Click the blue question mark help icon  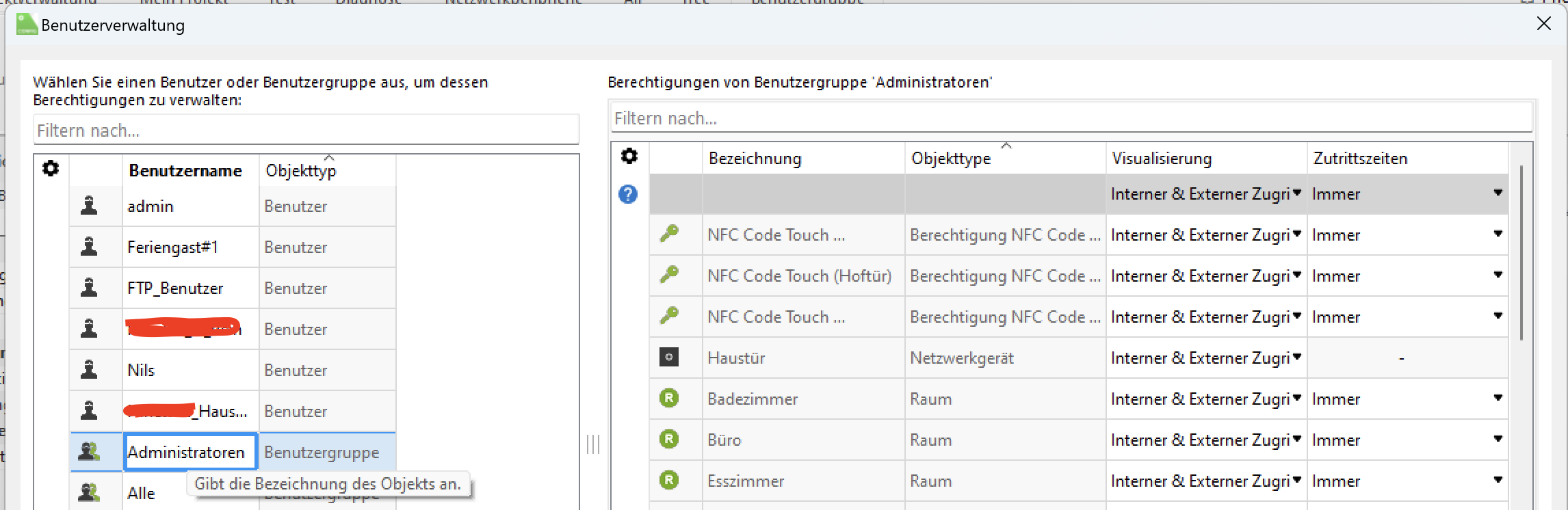(x=628, y=194)
